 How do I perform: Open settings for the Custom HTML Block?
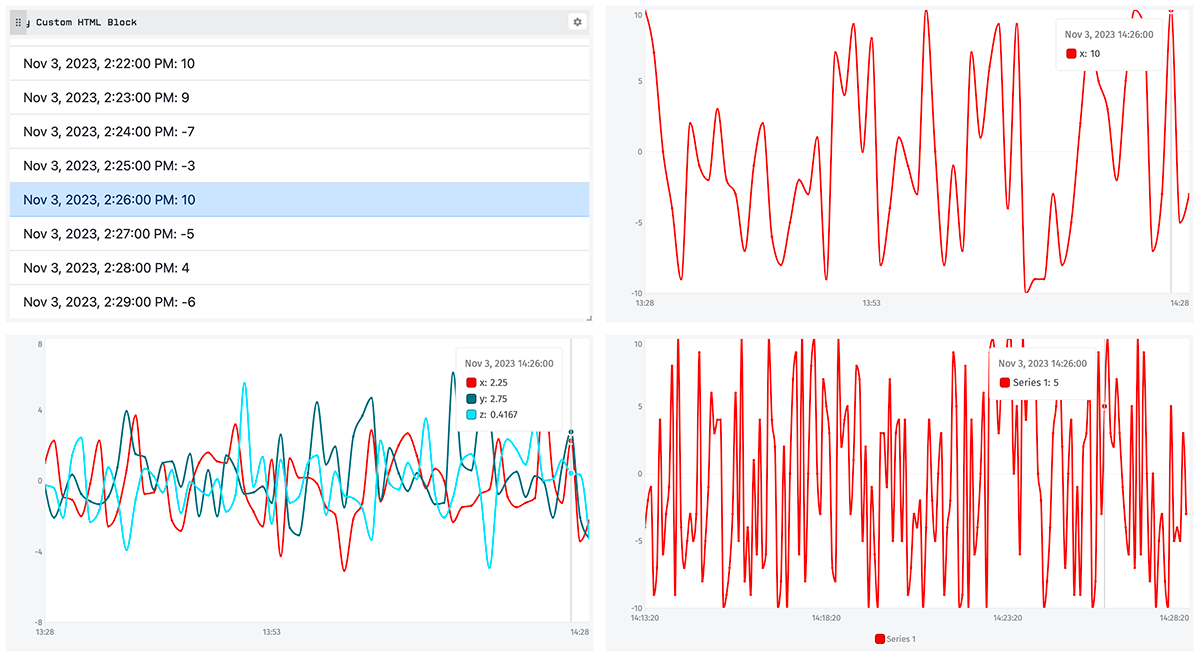point(577,21)
